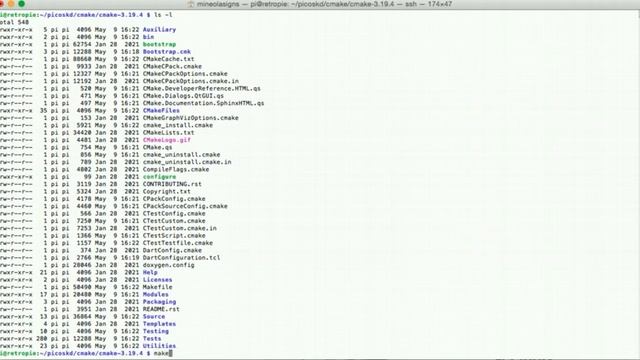
Task: Click the ls -l command text
Action: click(163, 15)
